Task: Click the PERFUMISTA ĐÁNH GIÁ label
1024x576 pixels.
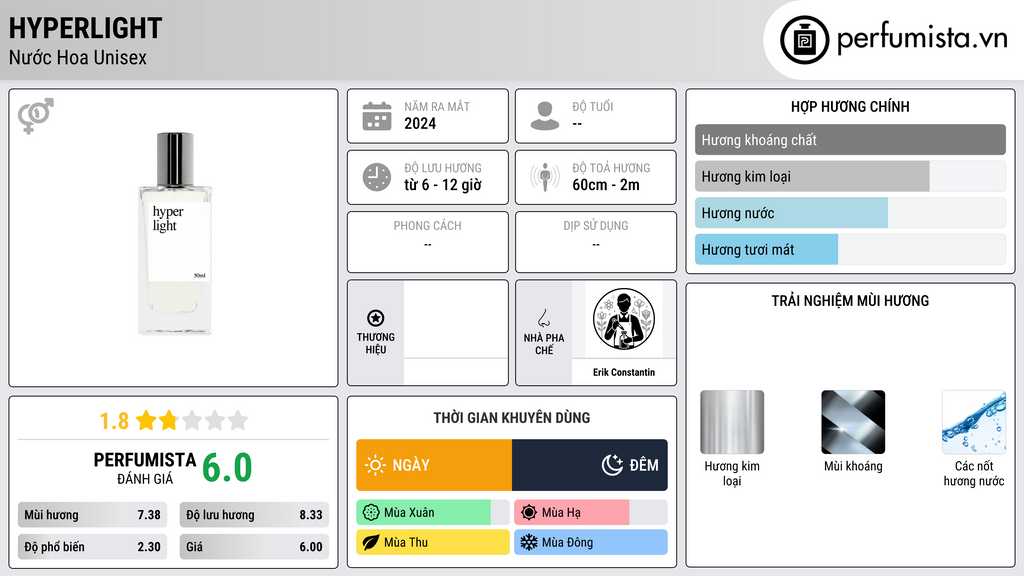Action: pyautogui.click(x=144, y=468)
